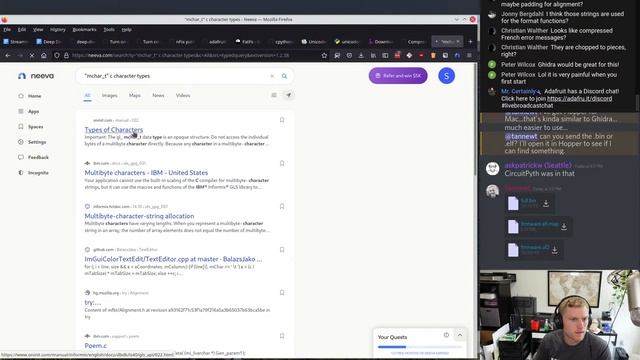Open the Types of Characters link

[x=114, y=130]
